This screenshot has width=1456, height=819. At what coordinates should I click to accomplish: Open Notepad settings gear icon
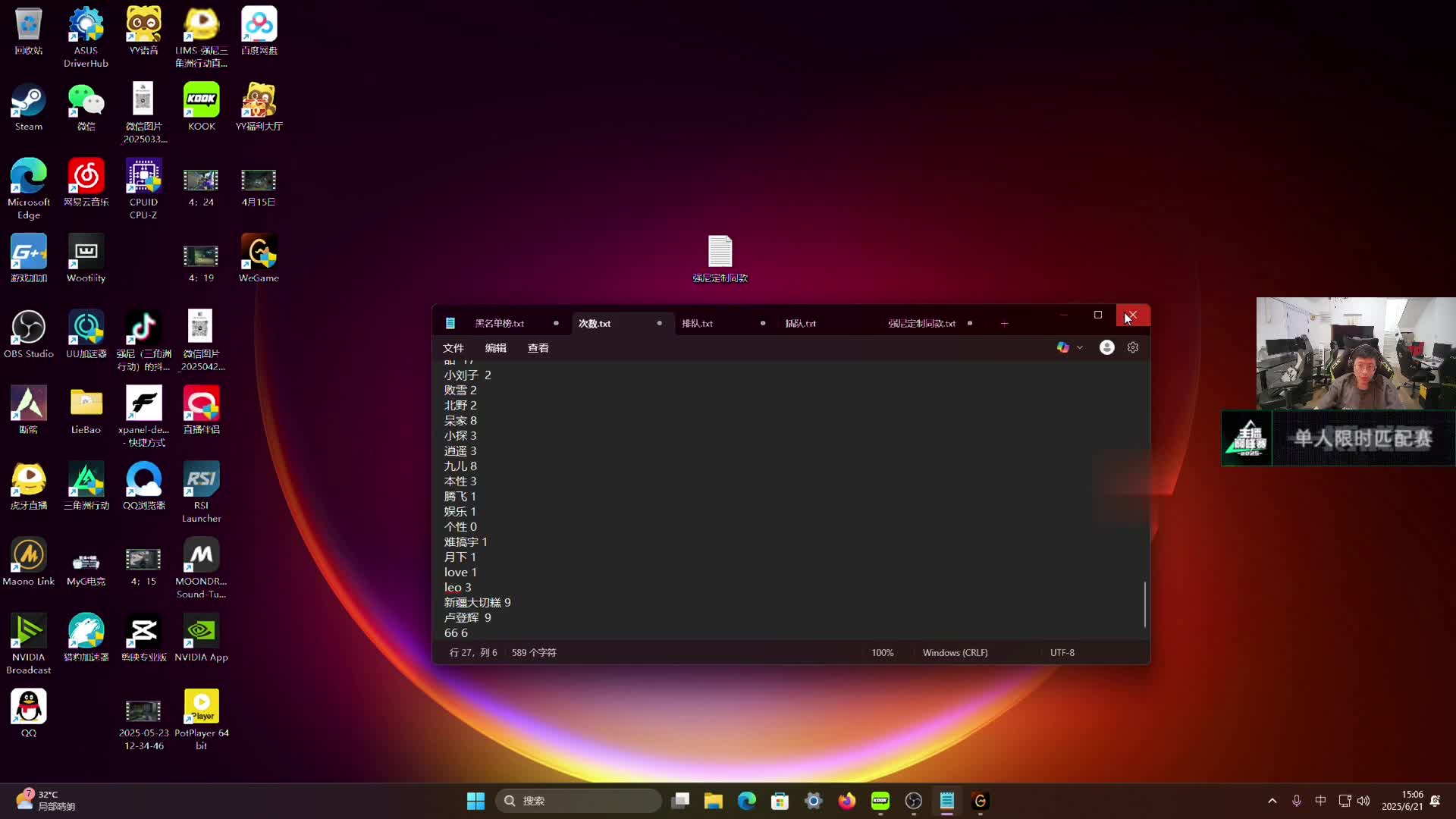point(1133,347)
